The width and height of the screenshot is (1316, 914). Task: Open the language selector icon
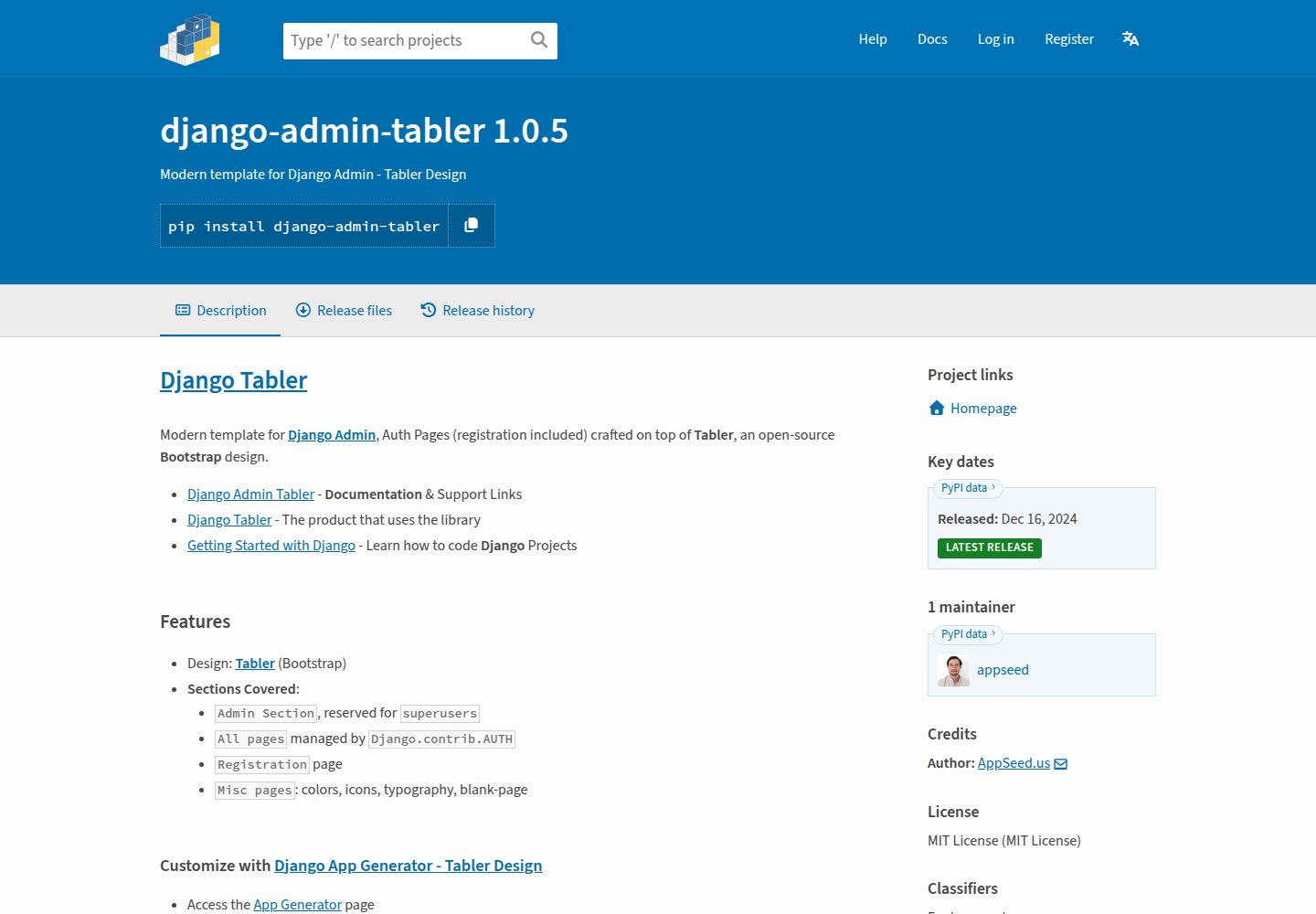pos(1130,38)
